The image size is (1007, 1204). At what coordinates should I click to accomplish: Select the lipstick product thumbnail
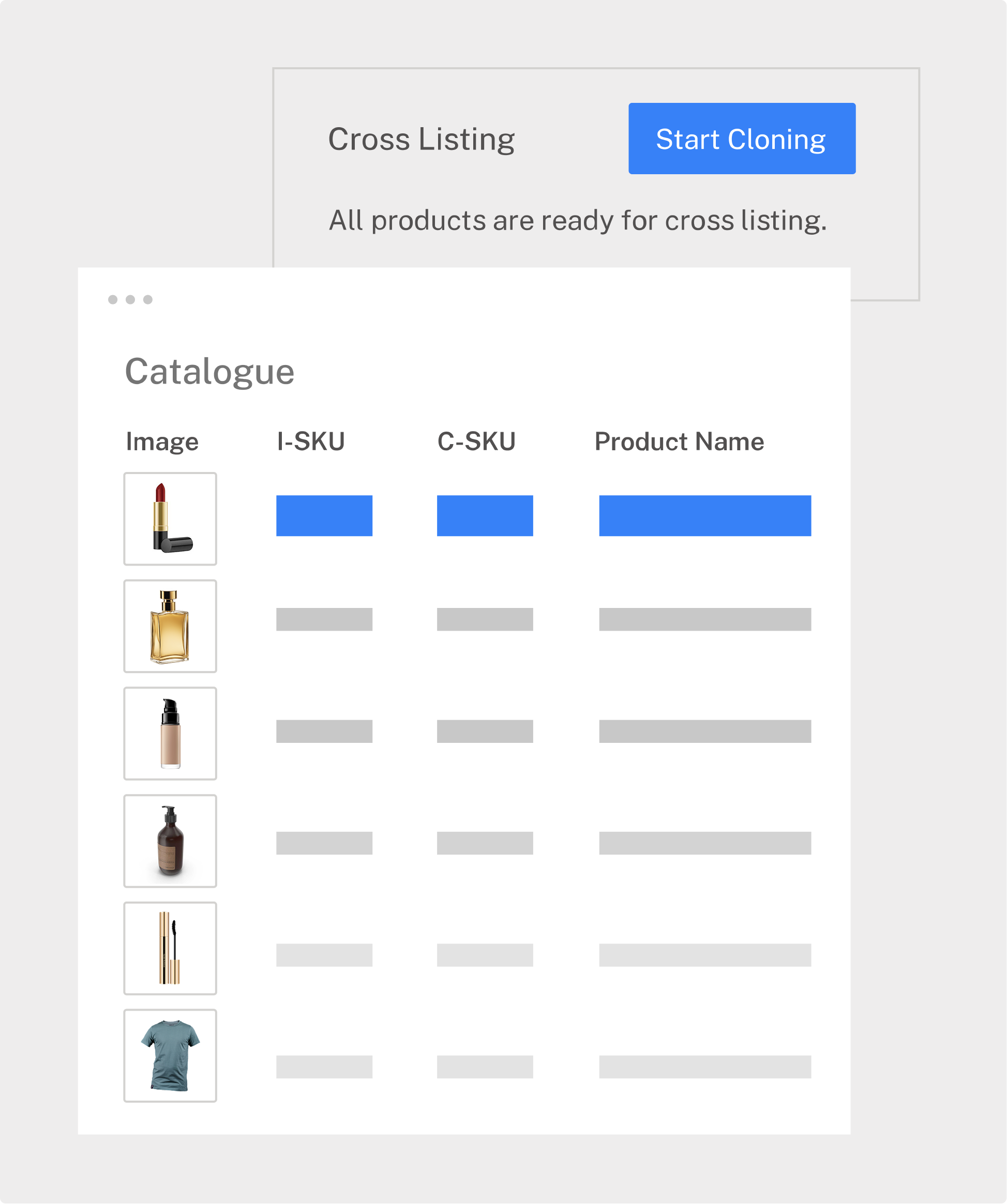pyautogui.click(x=170, y=519)
